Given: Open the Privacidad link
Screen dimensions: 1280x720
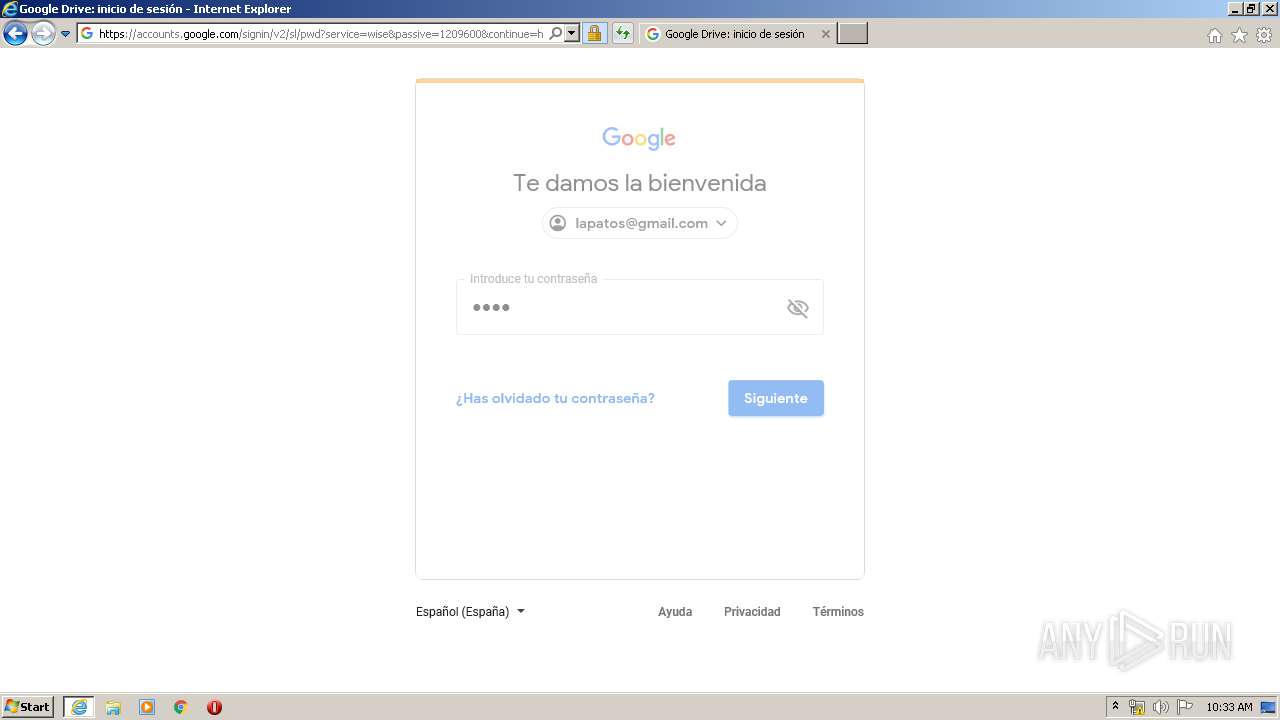Looking at the screenshot, I should (x=752, y=612).
